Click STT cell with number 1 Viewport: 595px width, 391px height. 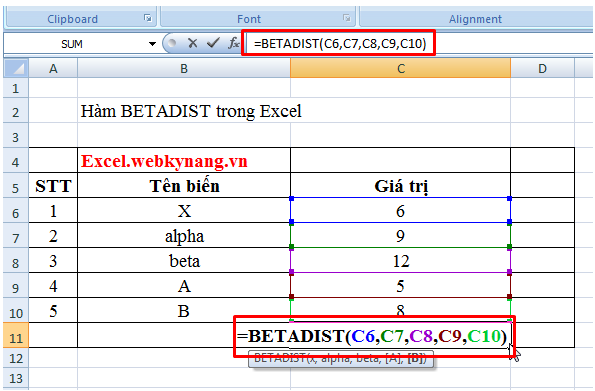(x=53, y=211)
